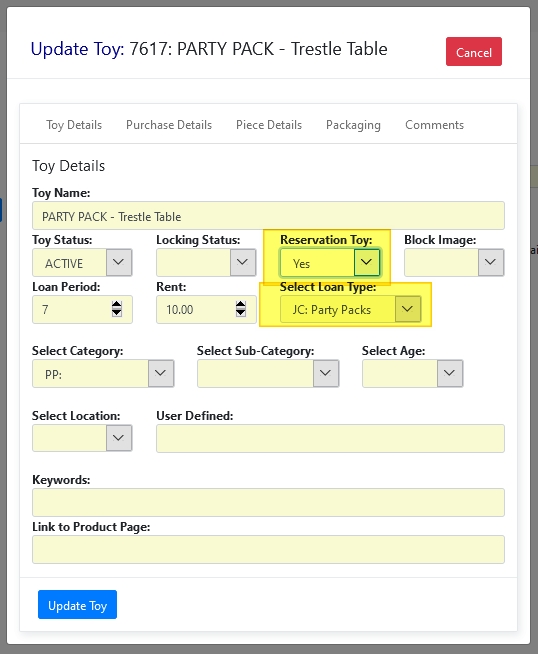
Task: Focus the Toy Name input field
Action: click(x=268, y=216)
